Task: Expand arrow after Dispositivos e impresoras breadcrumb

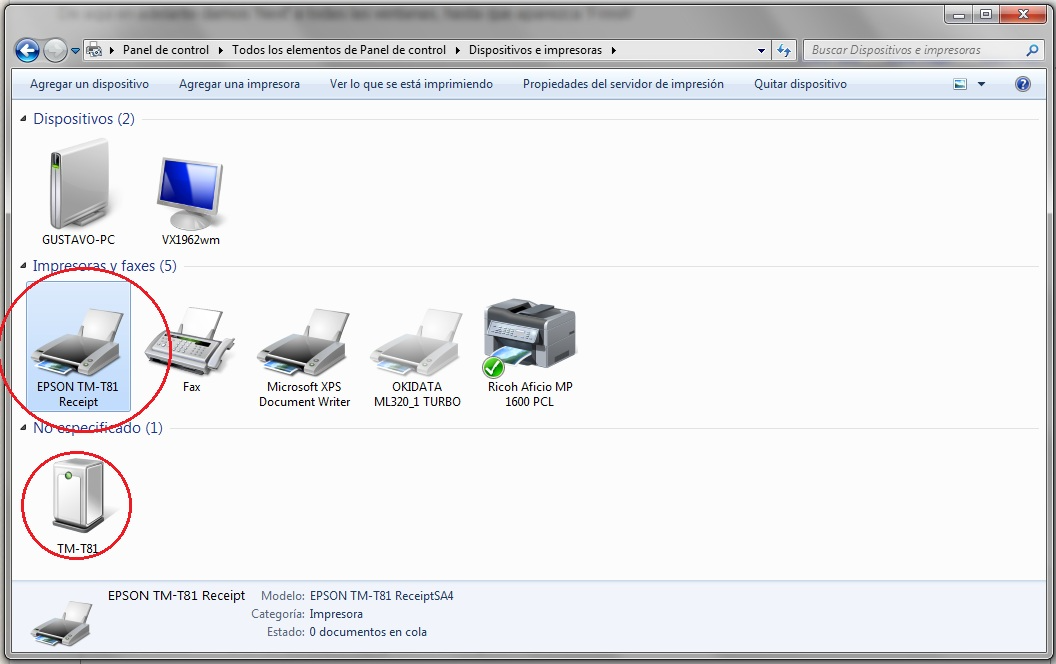Action: (614, 51)
